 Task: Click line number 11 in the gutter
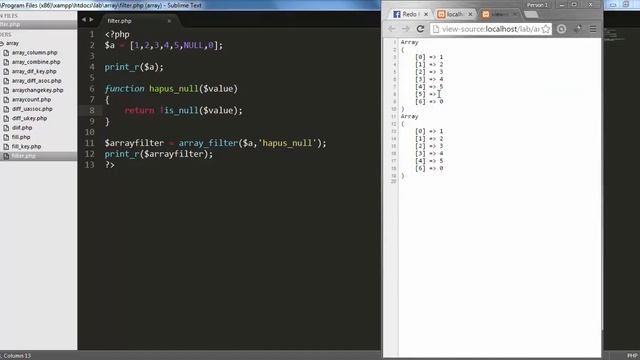(x=90, y=143)
